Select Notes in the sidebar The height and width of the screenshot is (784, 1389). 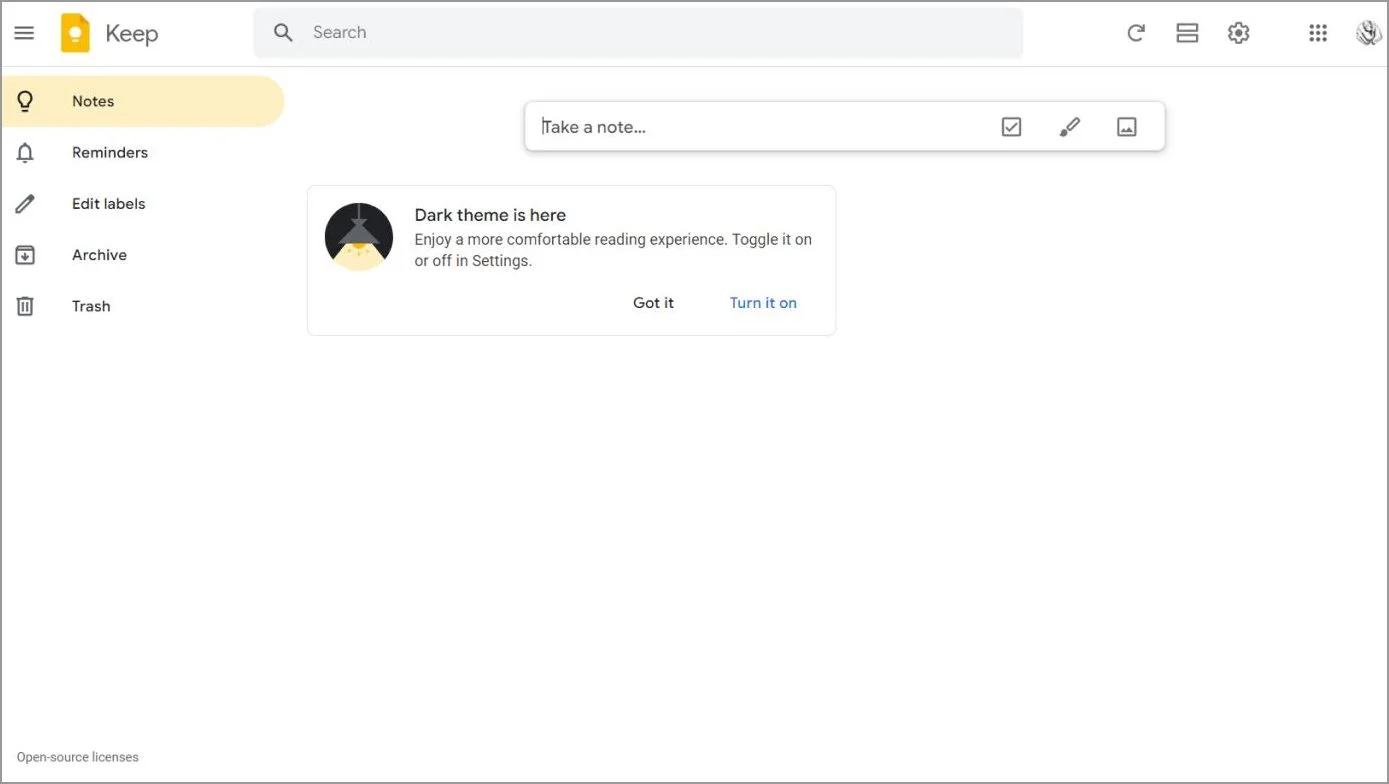(143, 101)
